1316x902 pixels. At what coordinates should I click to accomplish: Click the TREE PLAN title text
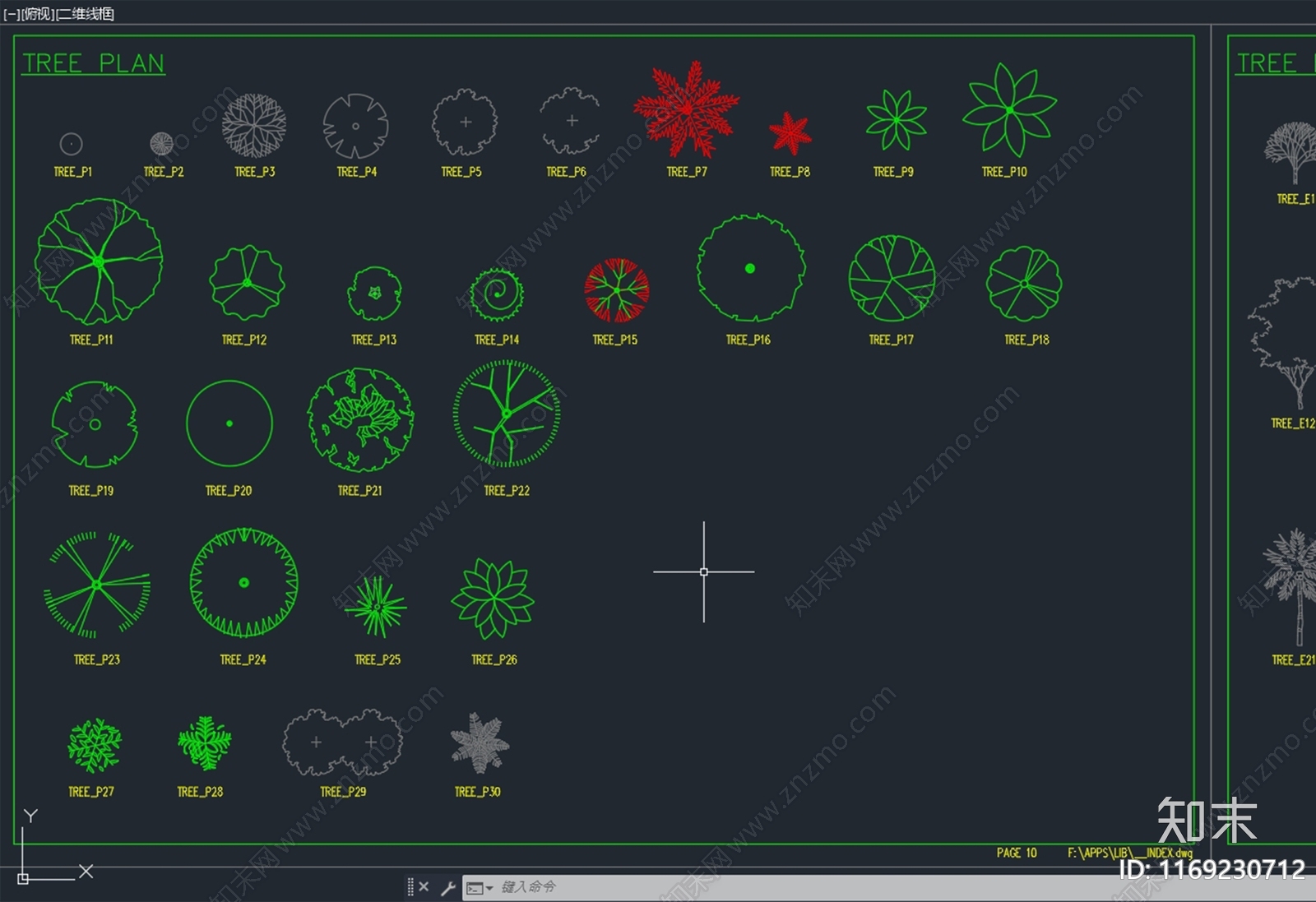tap(94, 63)
